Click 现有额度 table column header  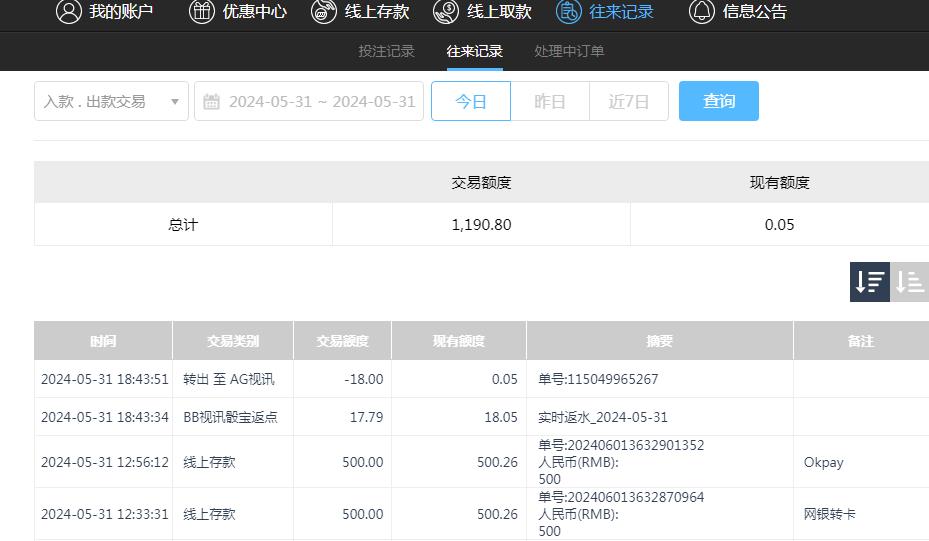click(x=459, y=341)
